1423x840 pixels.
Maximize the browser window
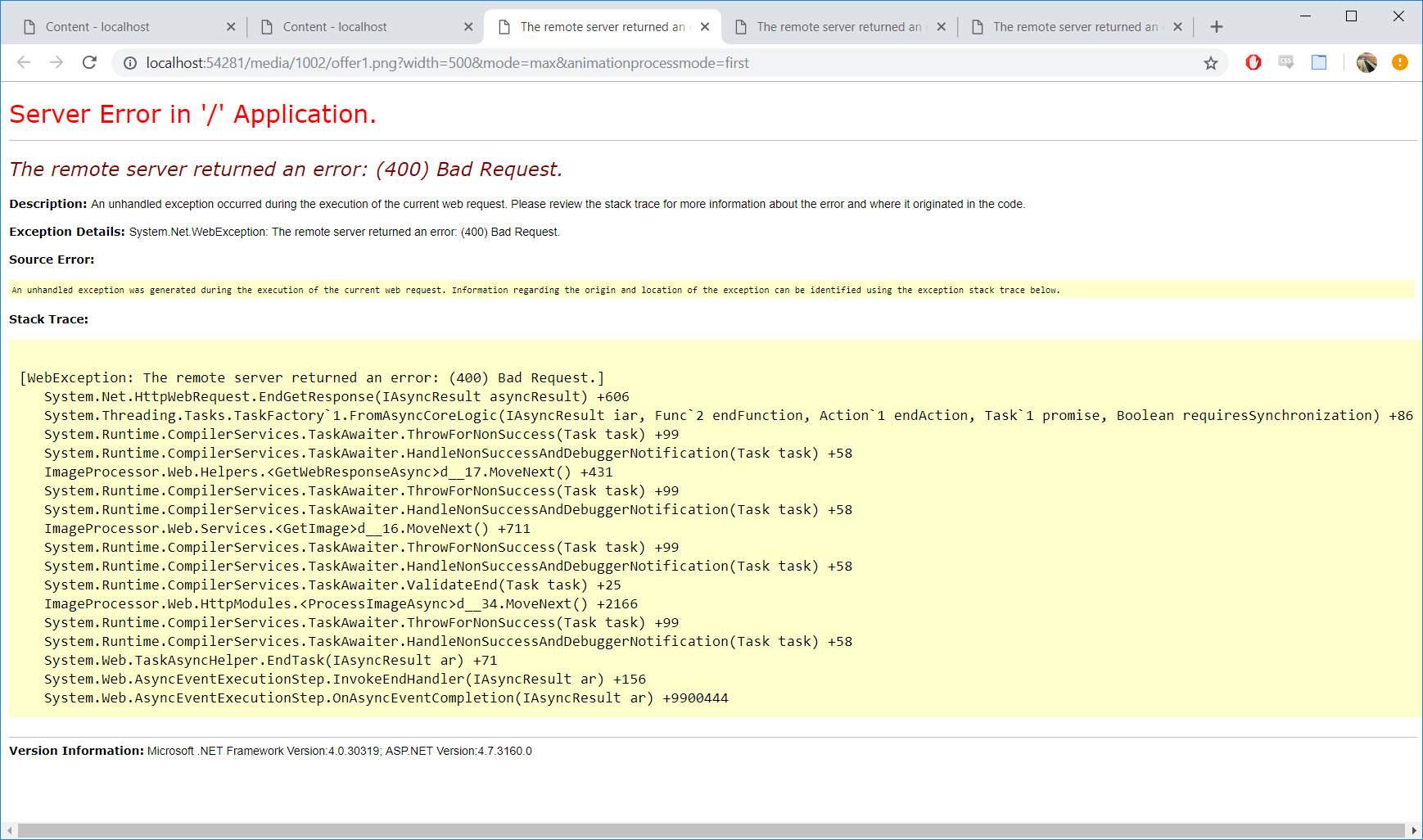1352,16
